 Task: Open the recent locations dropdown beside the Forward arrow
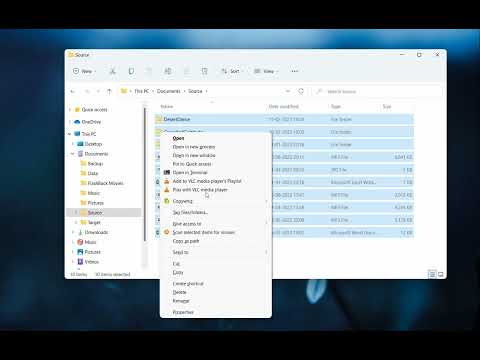[x=98, y=91]
